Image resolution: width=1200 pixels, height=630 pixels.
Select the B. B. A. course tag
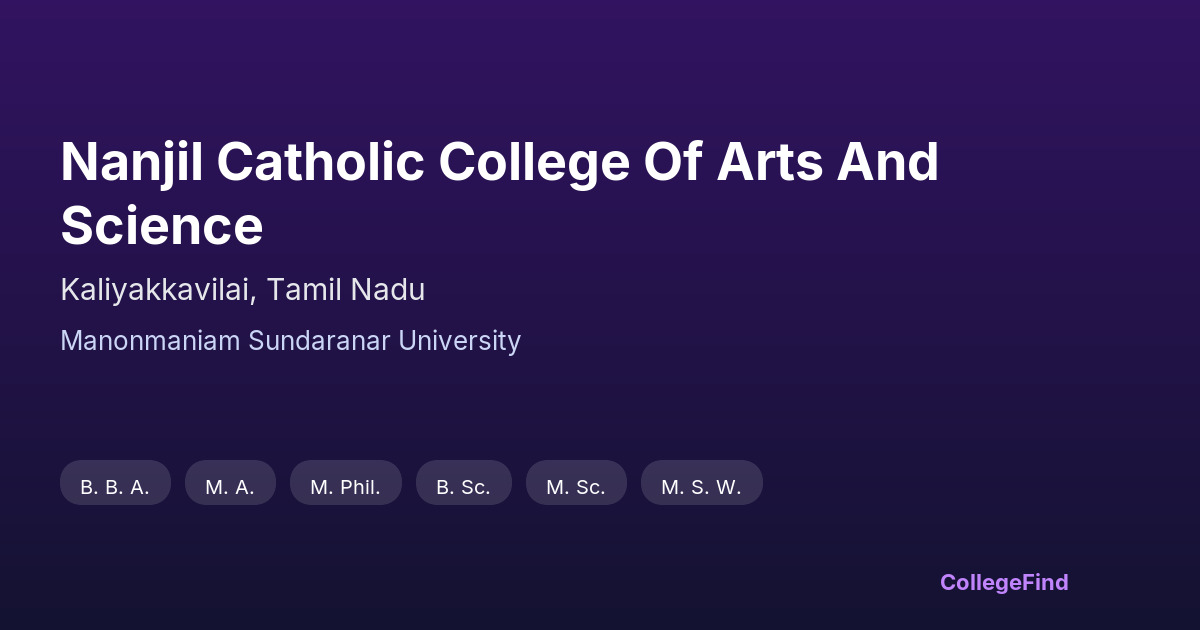coord(115,487)
